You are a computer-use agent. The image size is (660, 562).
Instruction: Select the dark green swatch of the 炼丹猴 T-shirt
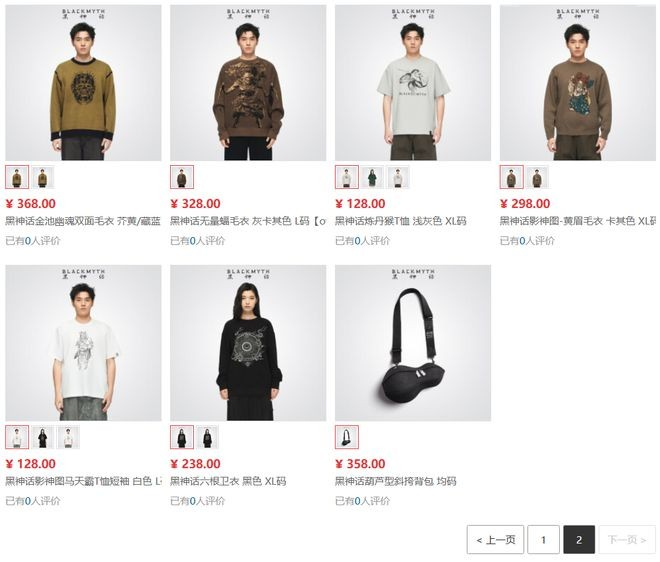point(372,177)
